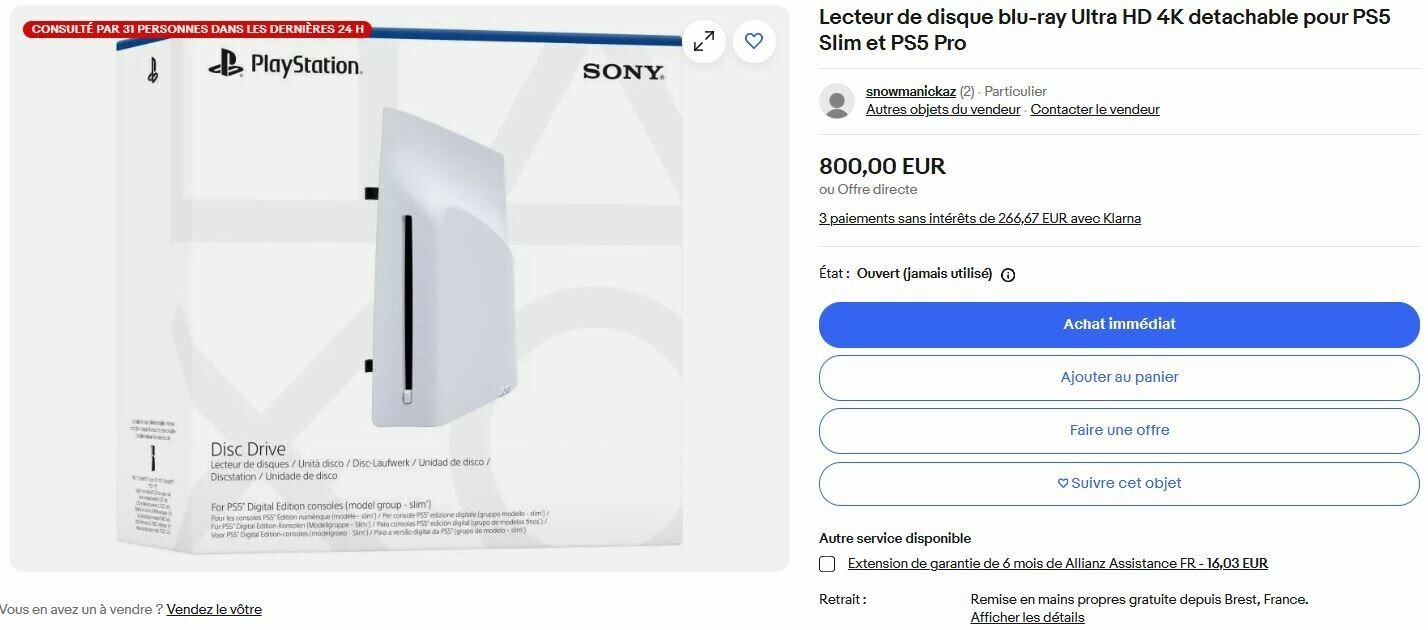Screen dimensions: 1428x630
Task: Follow item with Suivre cet objet
Action: click(x=1119, y=483)
